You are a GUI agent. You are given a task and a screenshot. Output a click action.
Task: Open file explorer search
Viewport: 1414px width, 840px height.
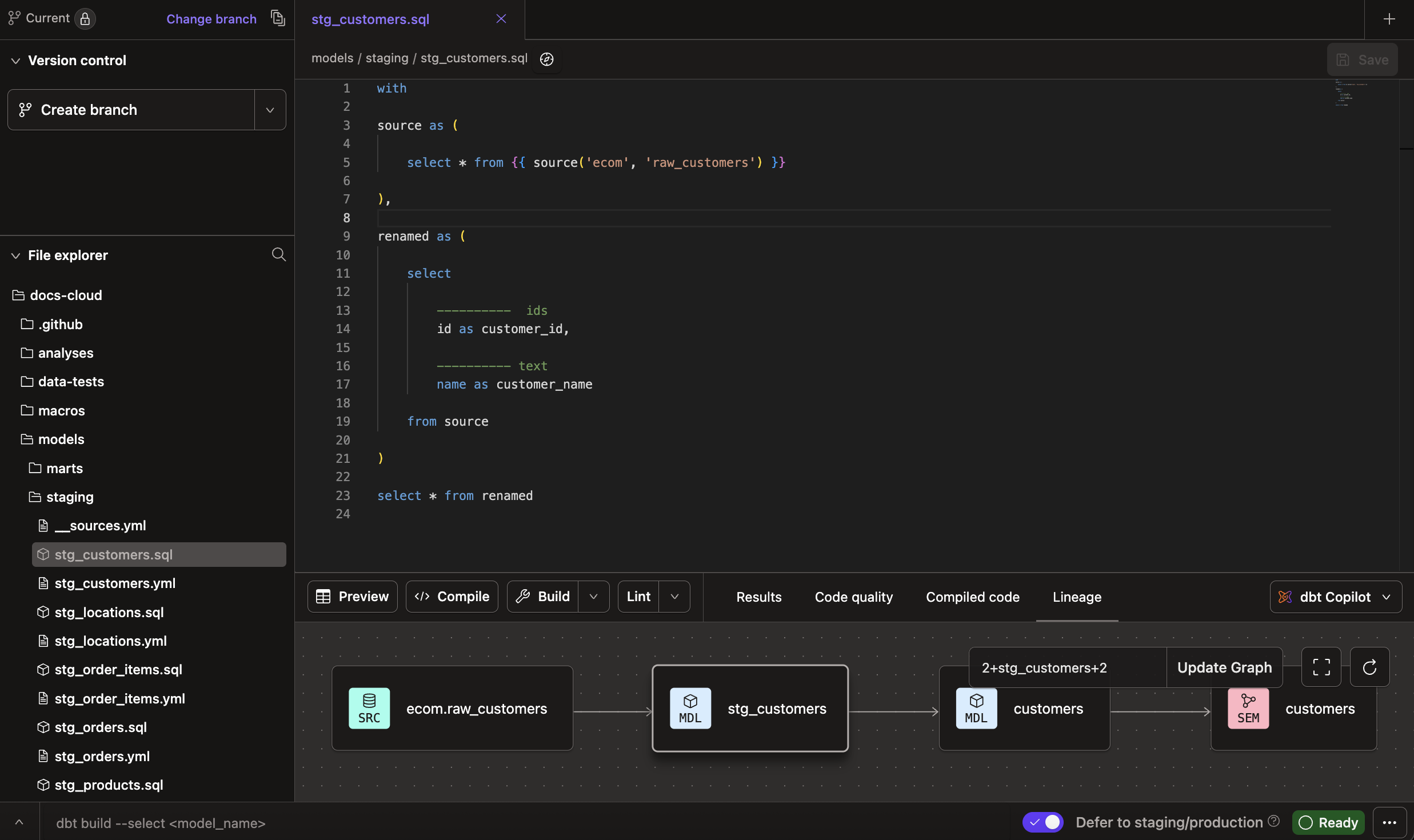278,254
